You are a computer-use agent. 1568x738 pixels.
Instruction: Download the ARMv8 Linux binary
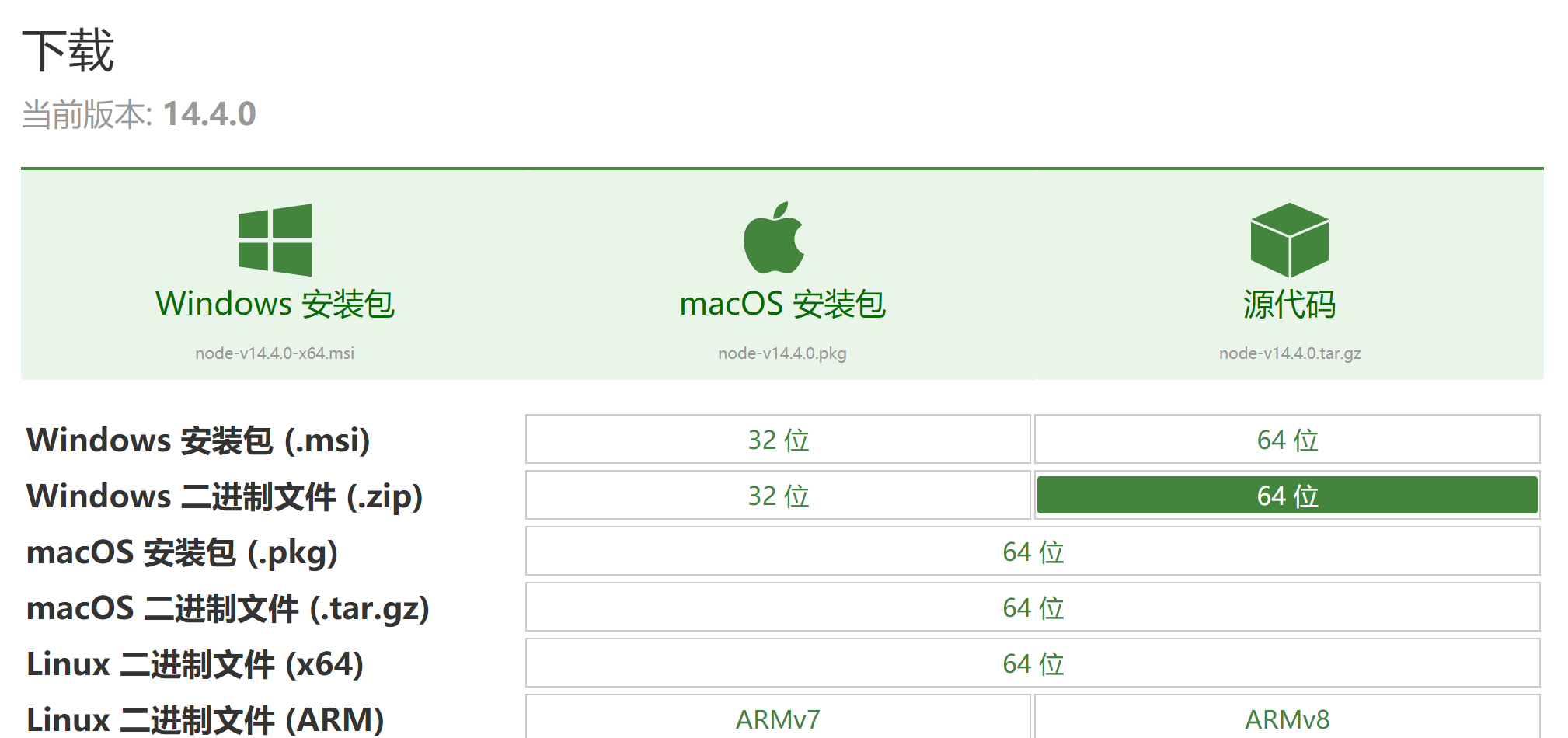point(1287,719)
